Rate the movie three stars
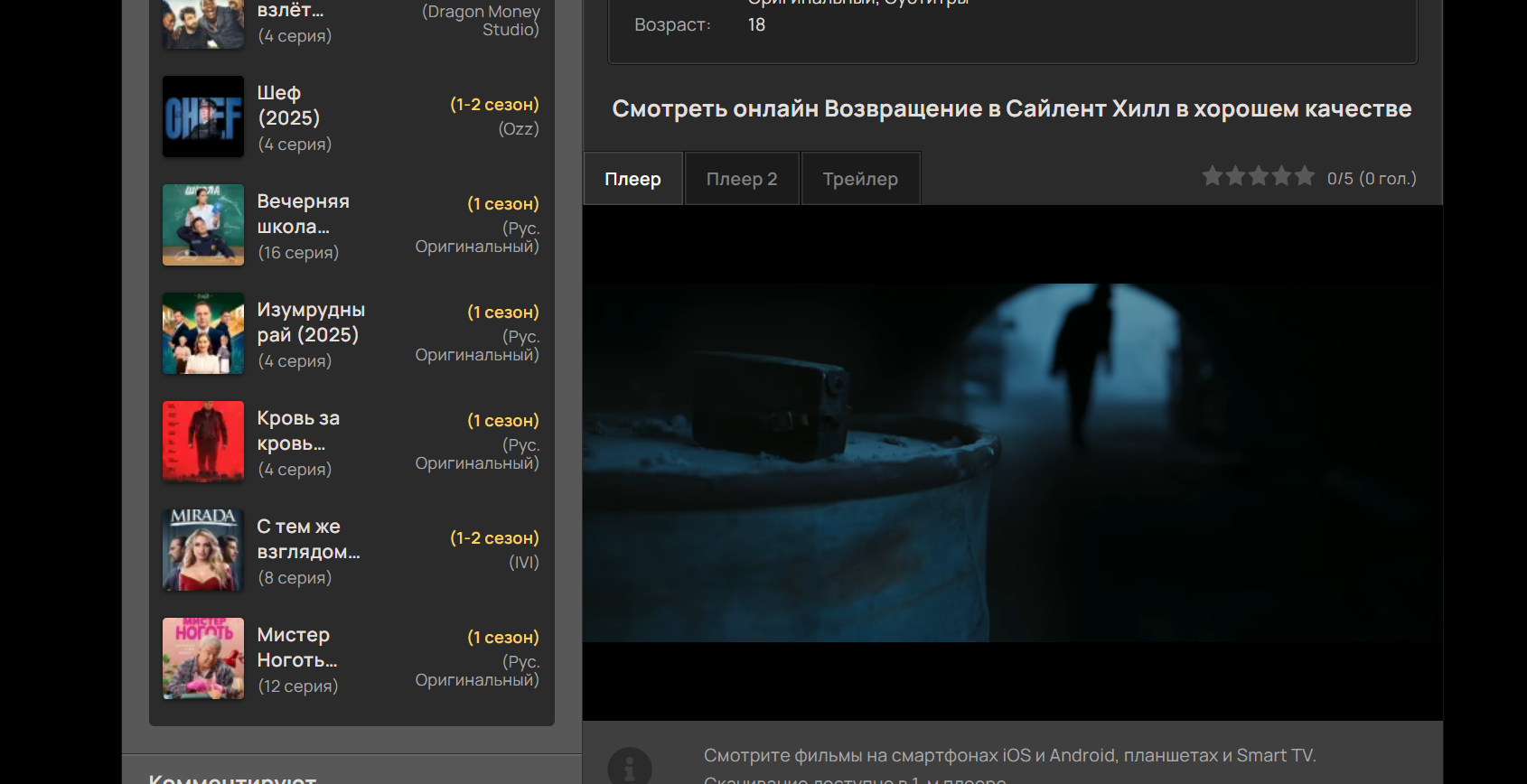1527x784 pixels. point(1259,176)
